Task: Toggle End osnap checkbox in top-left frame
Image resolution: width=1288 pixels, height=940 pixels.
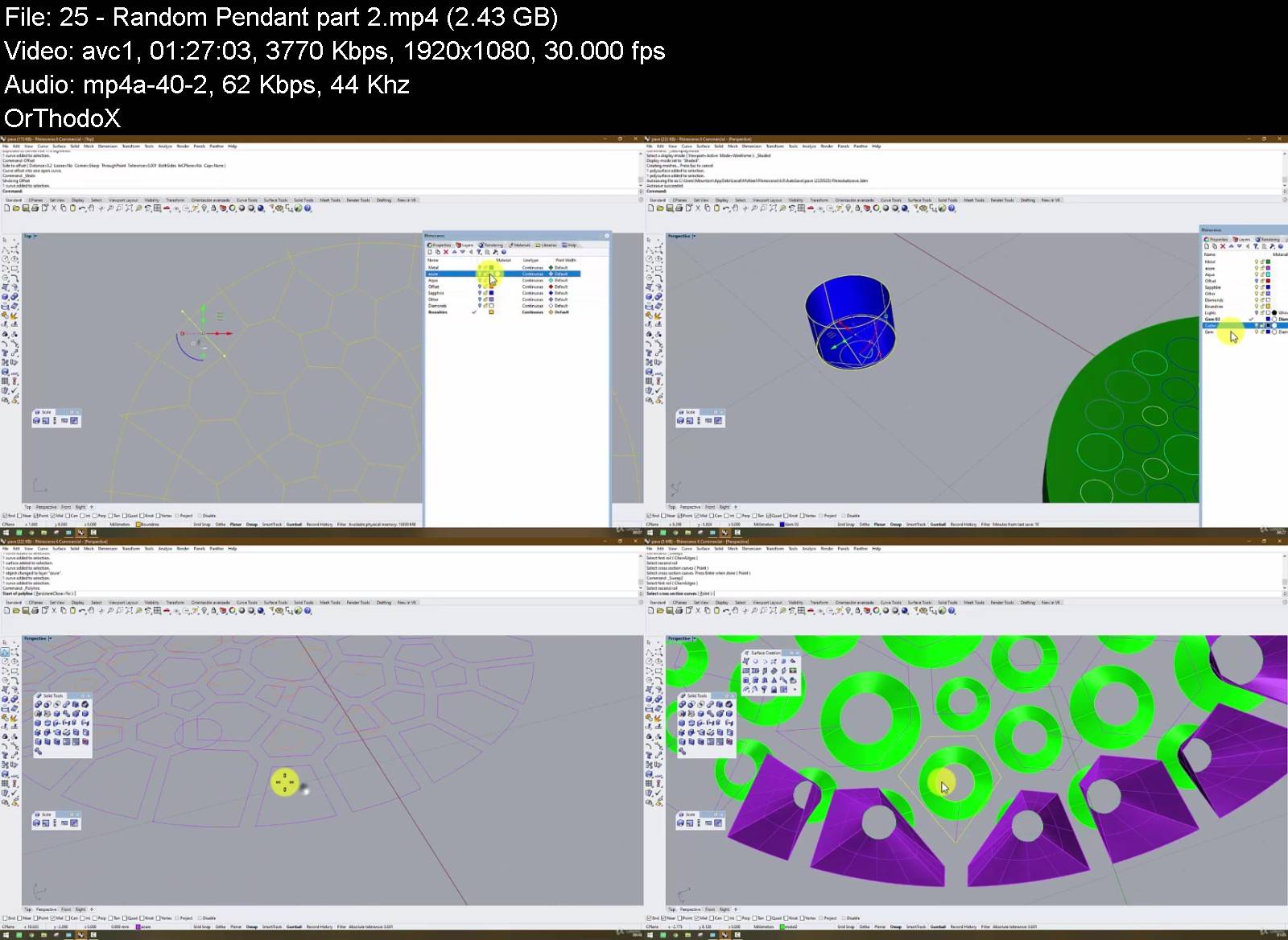Action: pyautogui.click(x=4, y=516)
